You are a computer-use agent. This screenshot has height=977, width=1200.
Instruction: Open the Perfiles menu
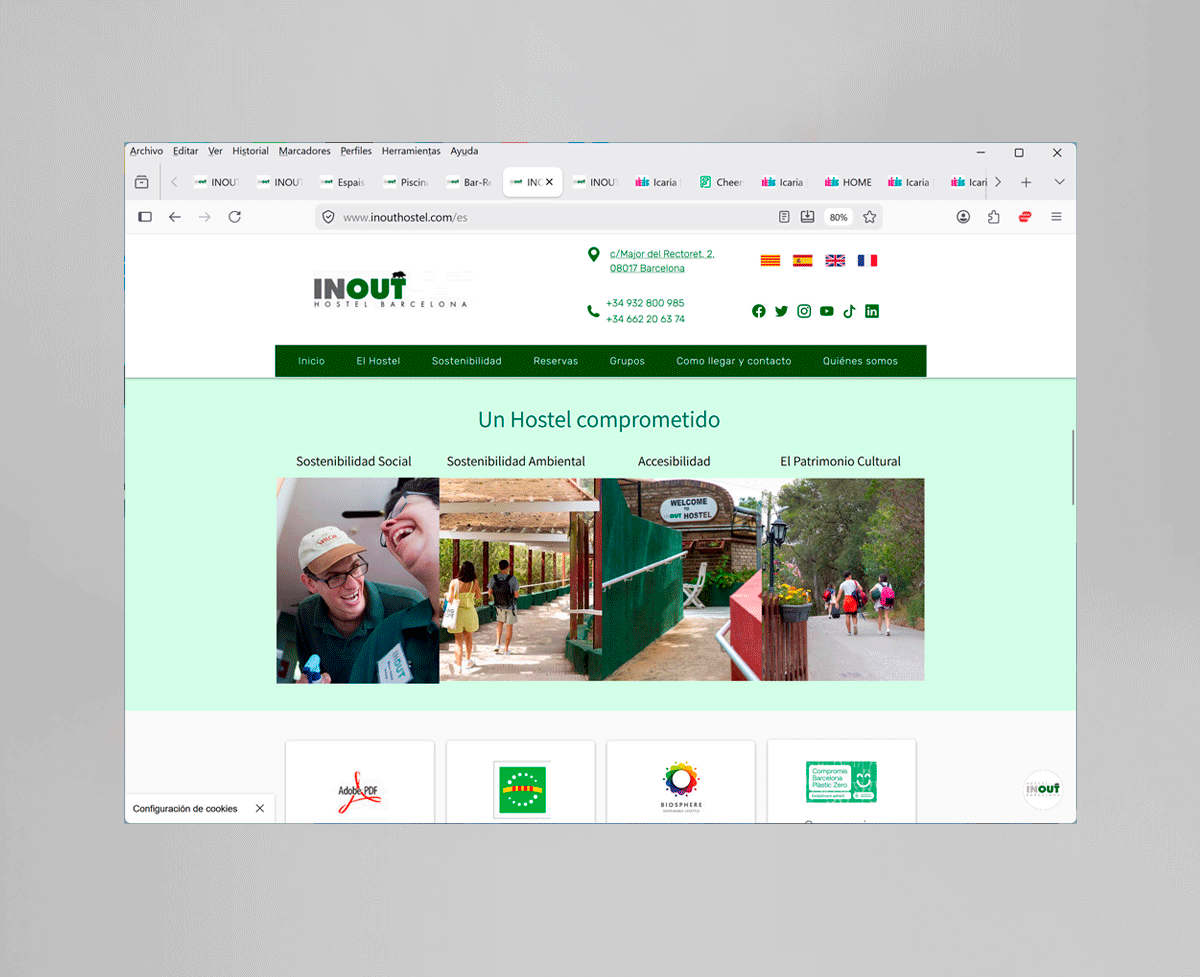pos(356,151)
